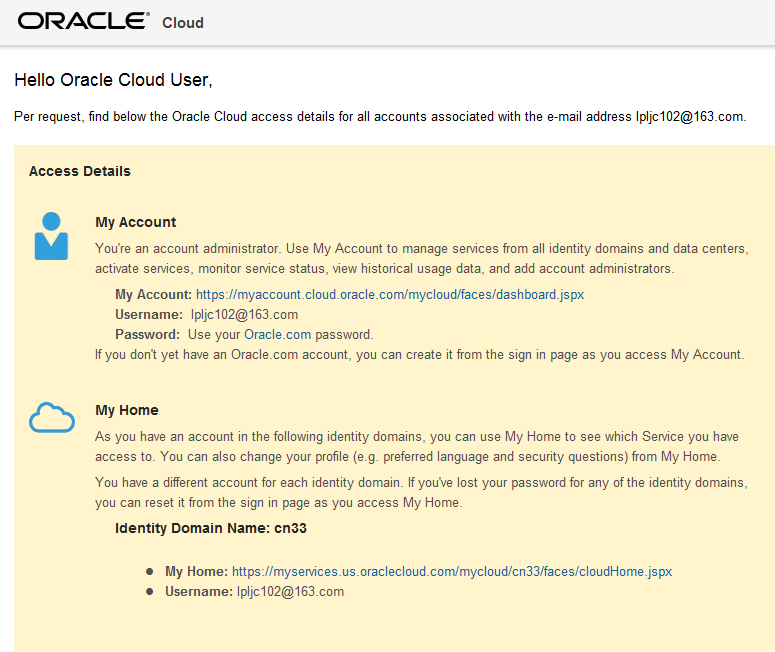Click the Cloud label beside the Oracle logo
The width and height of the screenshot is (775, 652).
coord(183,22)
